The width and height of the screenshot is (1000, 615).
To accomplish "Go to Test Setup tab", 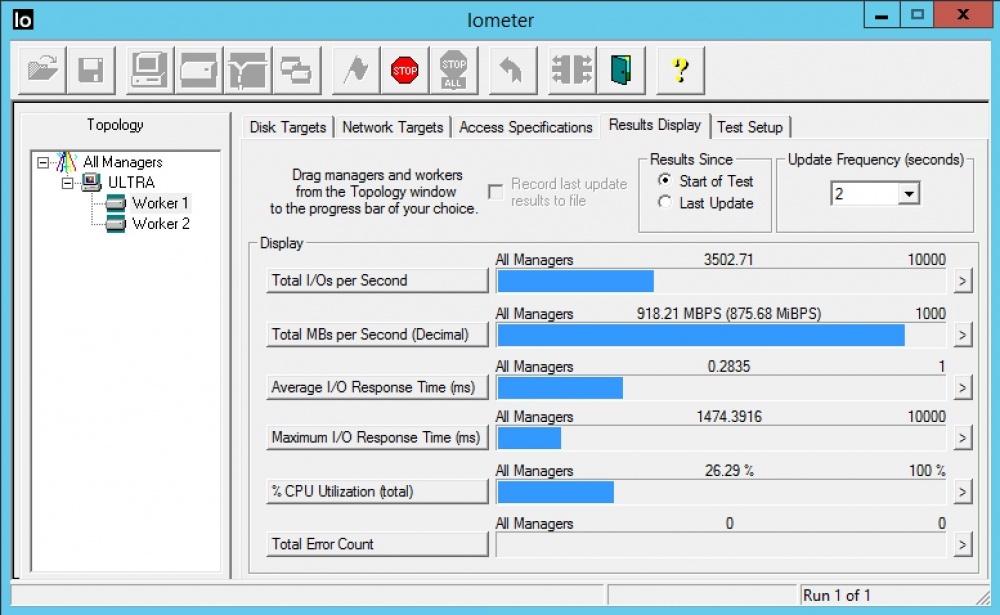I will (x=750, y=127).
